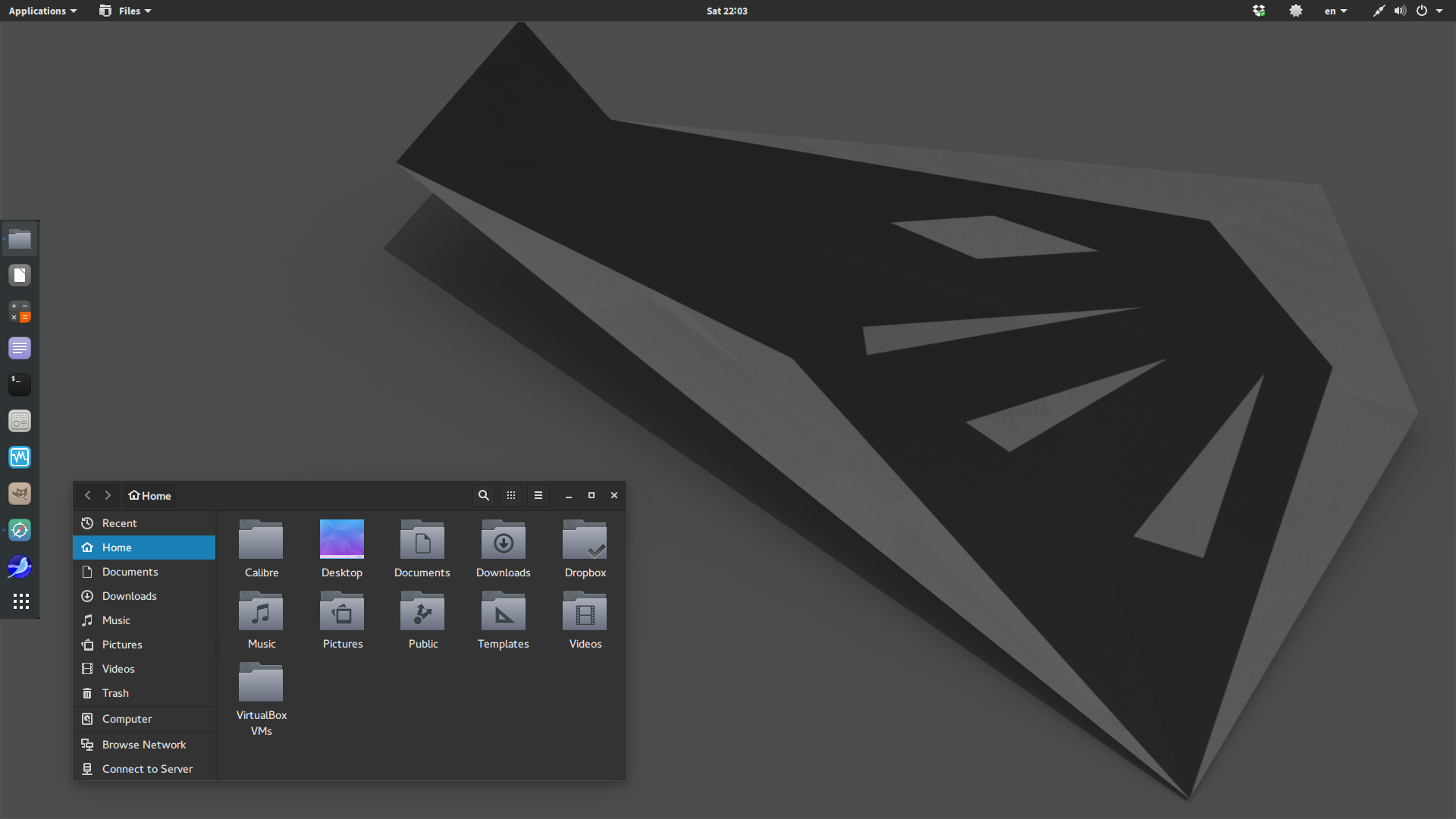This screenshot has width=1456, height=819.
Task: Select Pictures in the sidebar
Action: coord(144,645)
